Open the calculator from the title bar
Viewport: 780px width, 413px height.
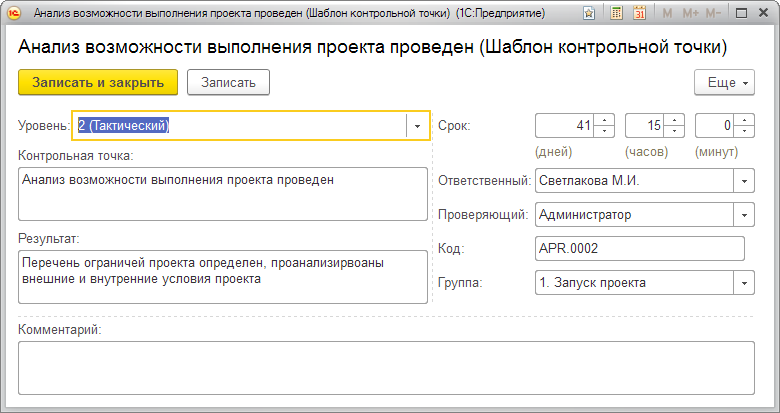616,14
